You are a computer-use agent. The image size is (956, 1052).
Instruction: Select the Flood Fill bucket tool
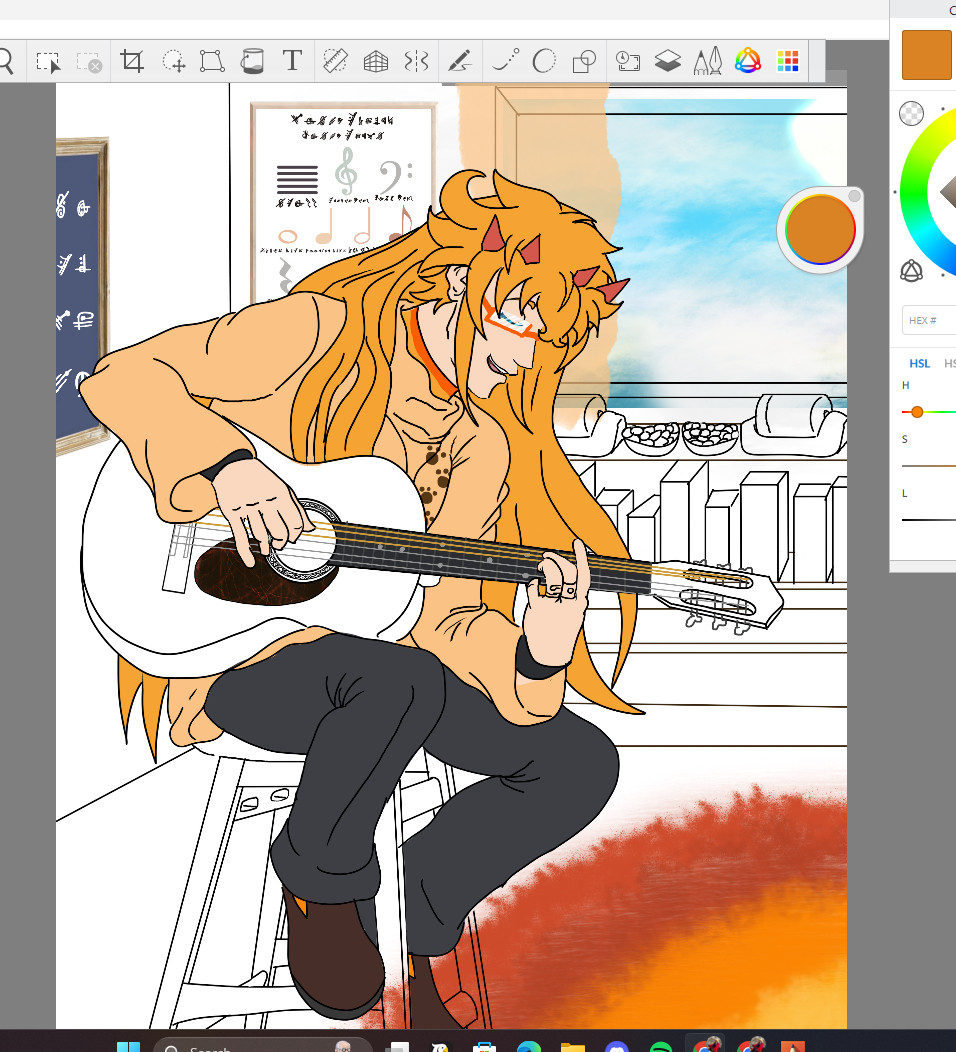(252, 61)
